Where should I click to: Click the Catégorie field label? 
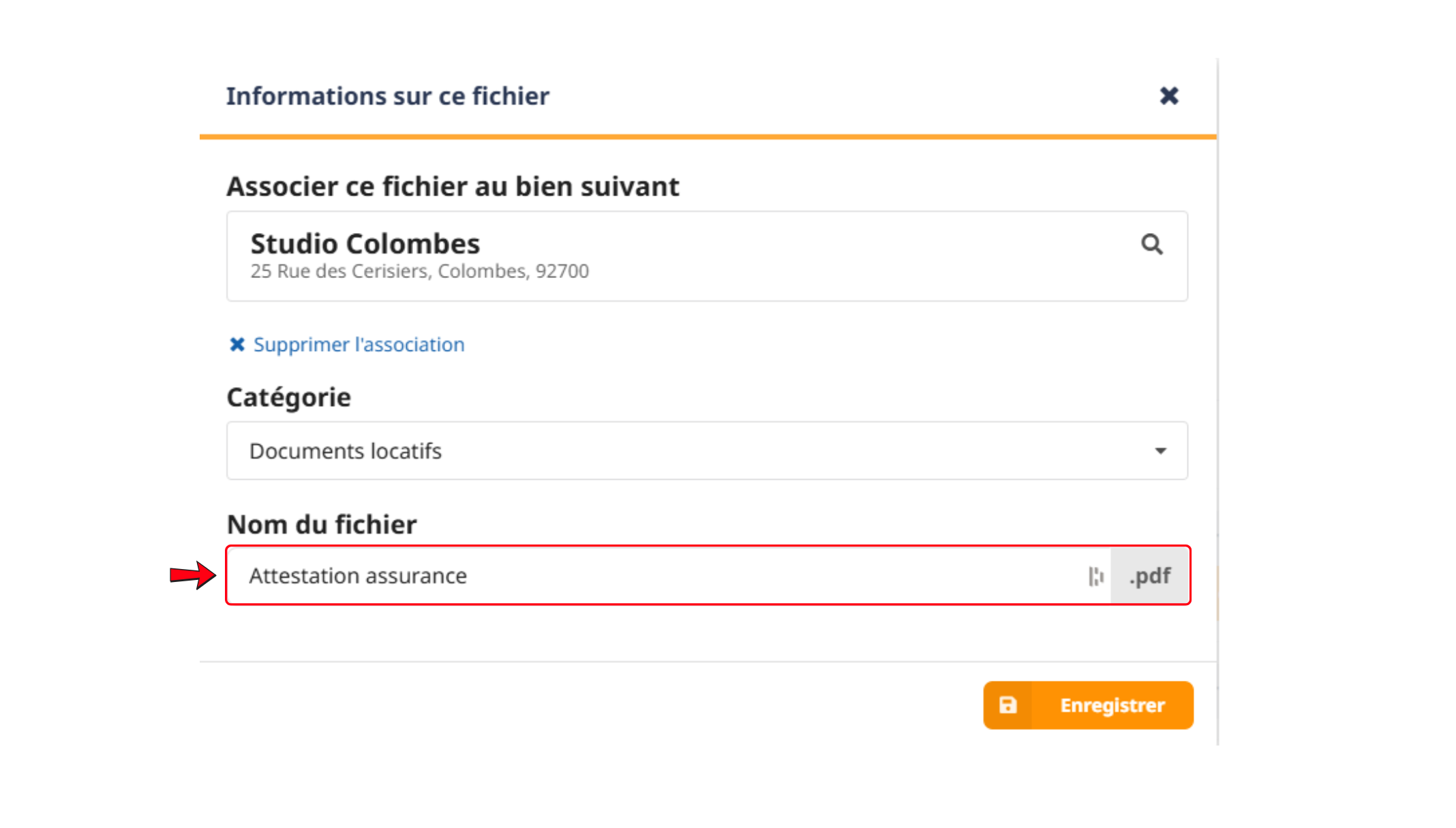click(288, 397)
